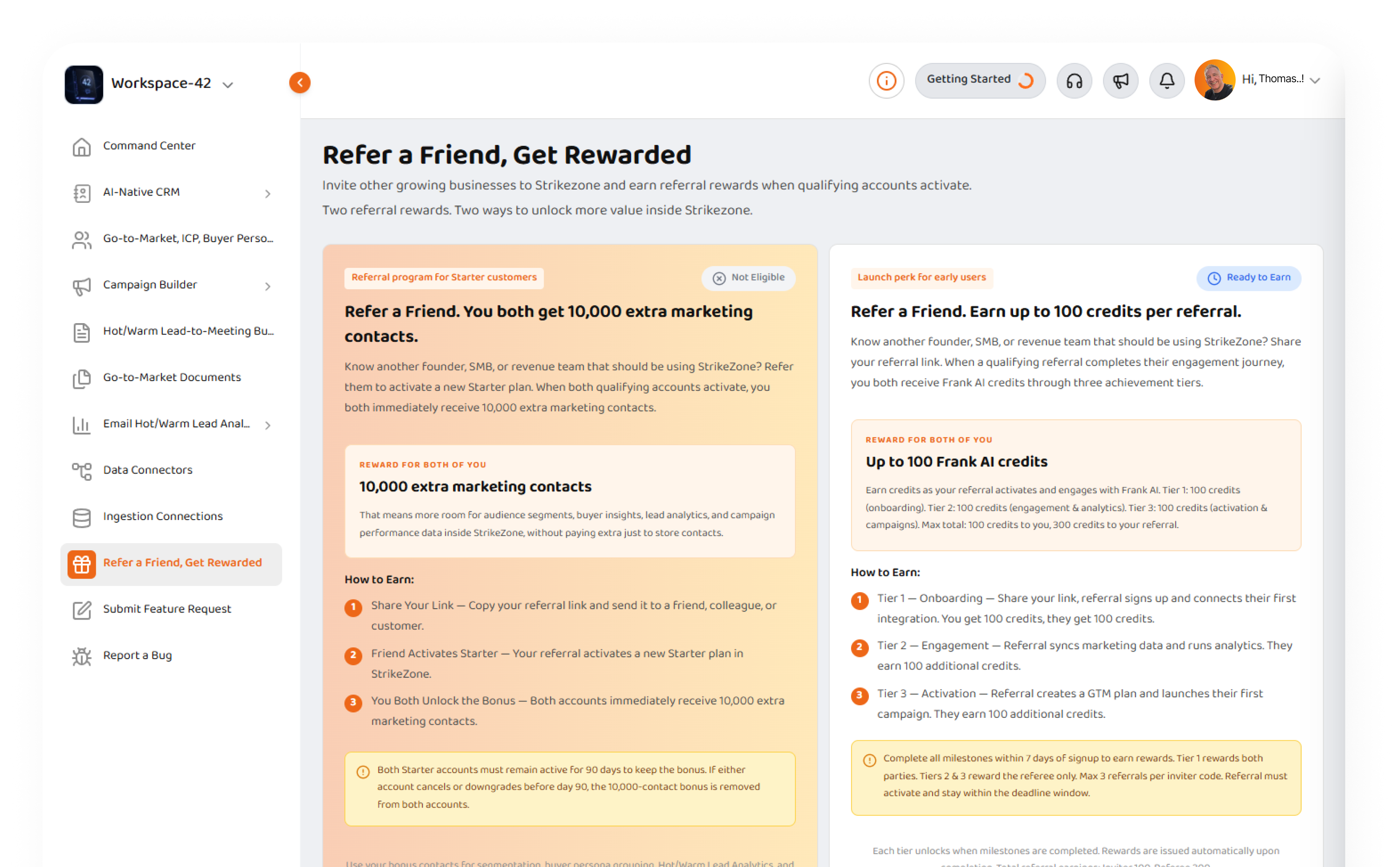Screen dimensions: 1400x867
Task: Open announcements via the megaphone icon
Action: (x=1120, y=81)
